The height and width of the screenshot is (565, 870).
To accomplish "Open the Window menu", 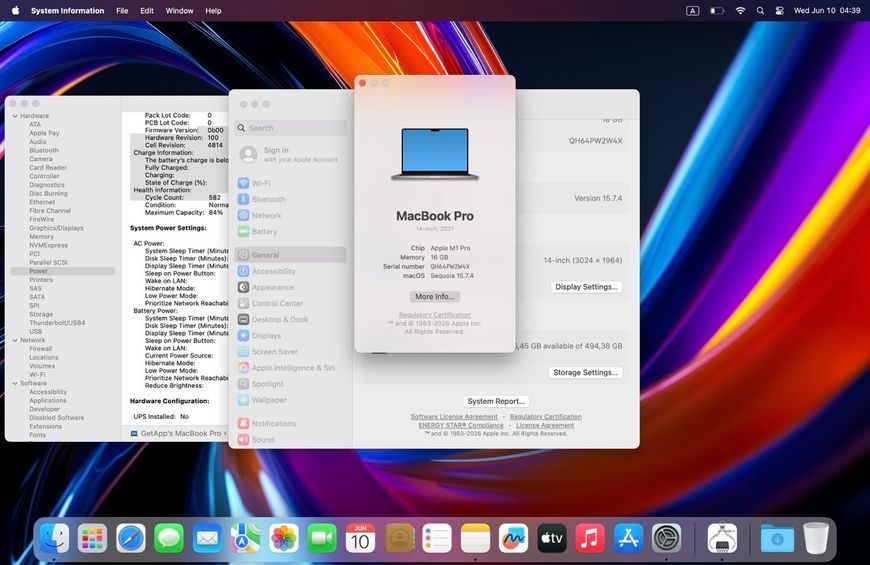I will [x=179, y=11].
